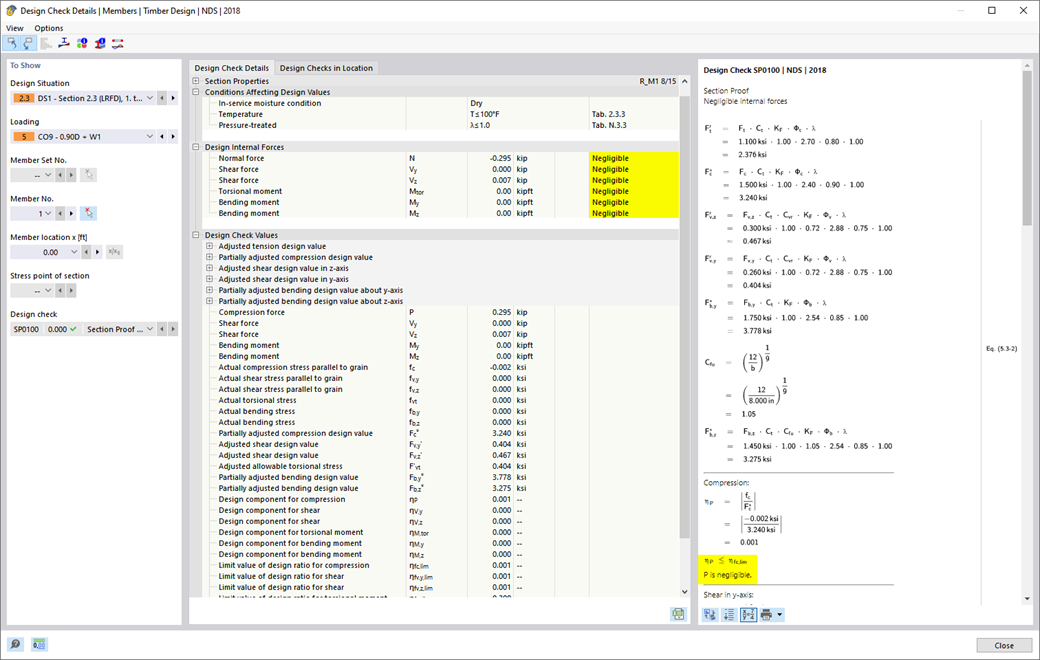Click the printer icon in formula panel
This screenshot has height=660, width=1040.
(x=766, y=615)
